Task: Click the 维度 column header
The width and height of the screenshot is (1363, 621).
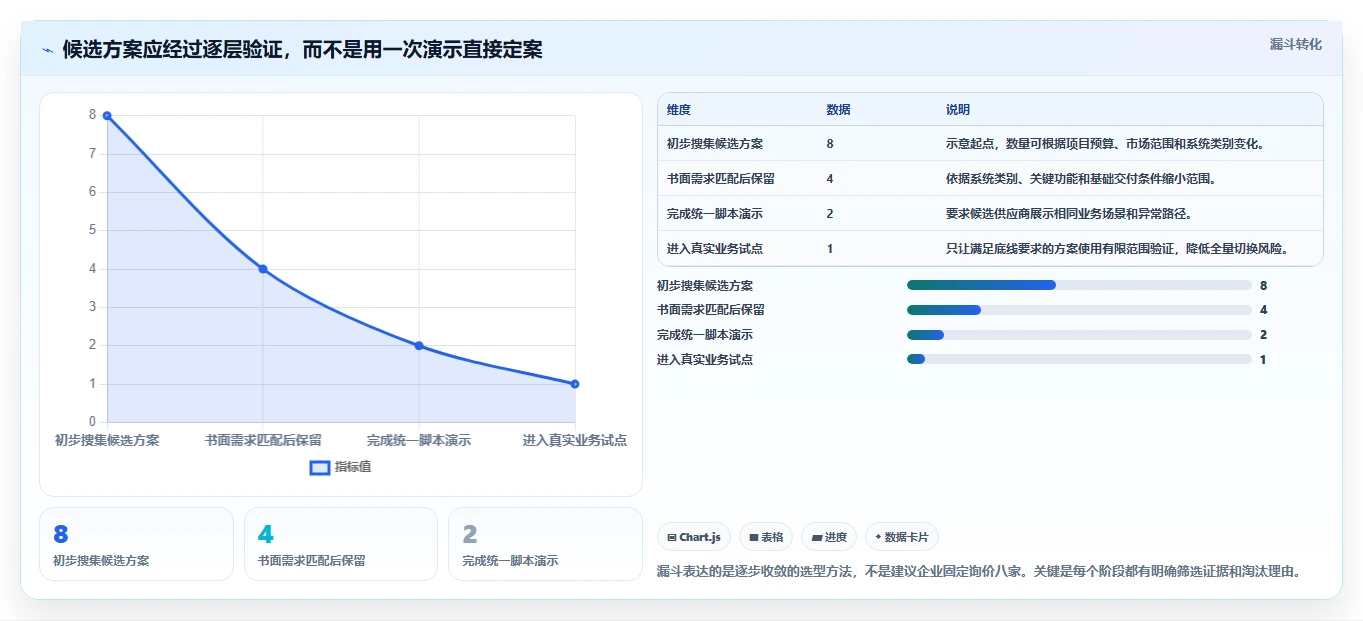Action: pyautogui.click(x=679, y=110)
